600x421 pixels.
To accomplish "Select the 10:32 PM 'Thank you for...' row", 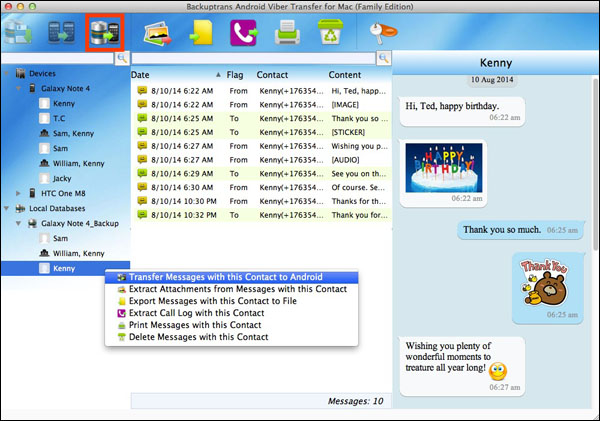I will pyautogui.click(x=263, y=215).
